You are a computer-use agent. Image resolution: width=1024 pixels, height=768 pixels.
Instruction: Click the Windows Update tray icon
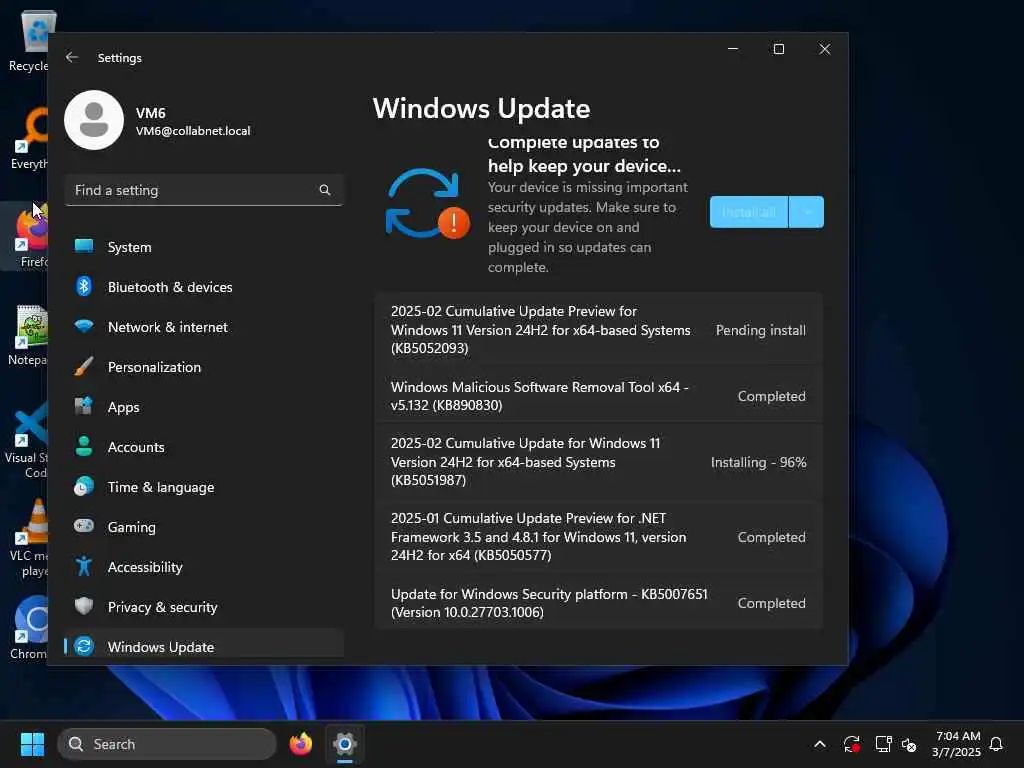pyautogui.click(x=852, y=744)
